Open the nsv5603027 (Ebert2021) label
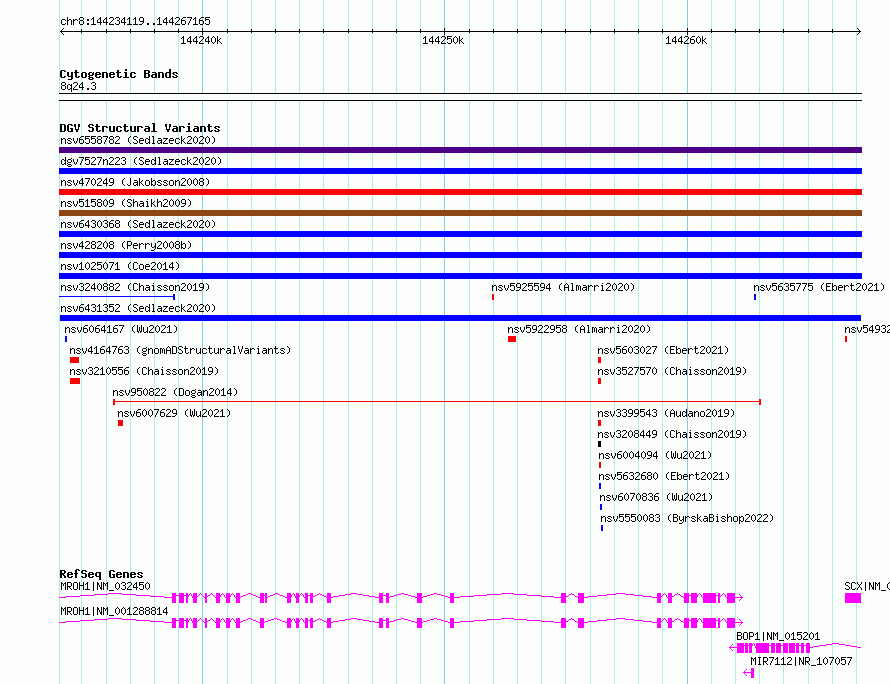 click(x=663, y=350)
